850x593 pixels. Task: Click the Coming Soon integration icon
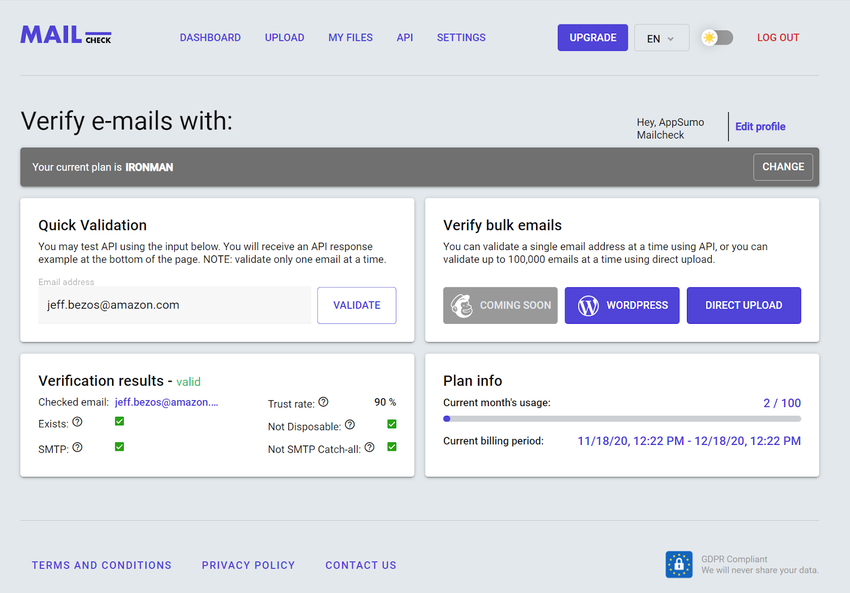[461, 305]
